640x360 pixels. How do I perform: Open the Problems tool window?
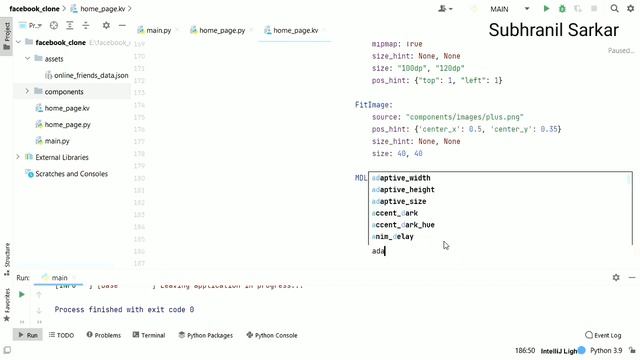[x=104, y=335]
